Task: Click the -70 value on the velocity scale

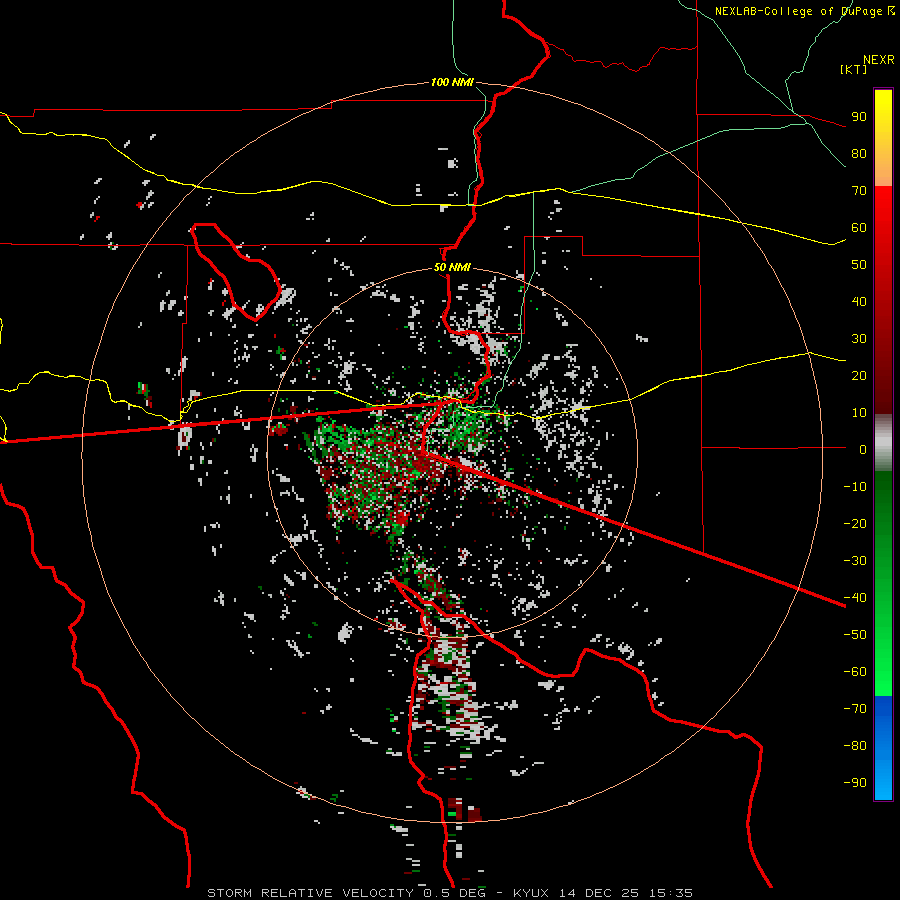Action: [855, 709]
